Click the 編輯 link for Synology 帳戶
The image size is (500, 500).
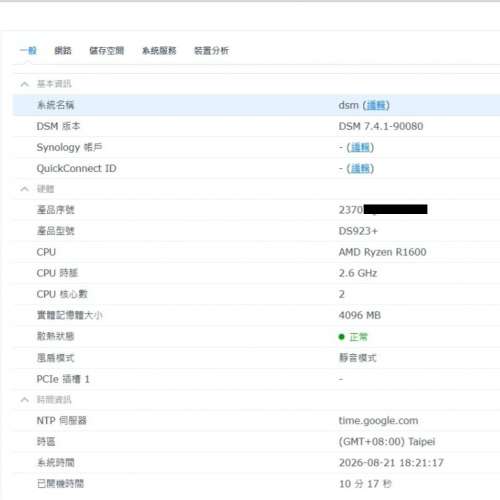(x=360, y=147)
